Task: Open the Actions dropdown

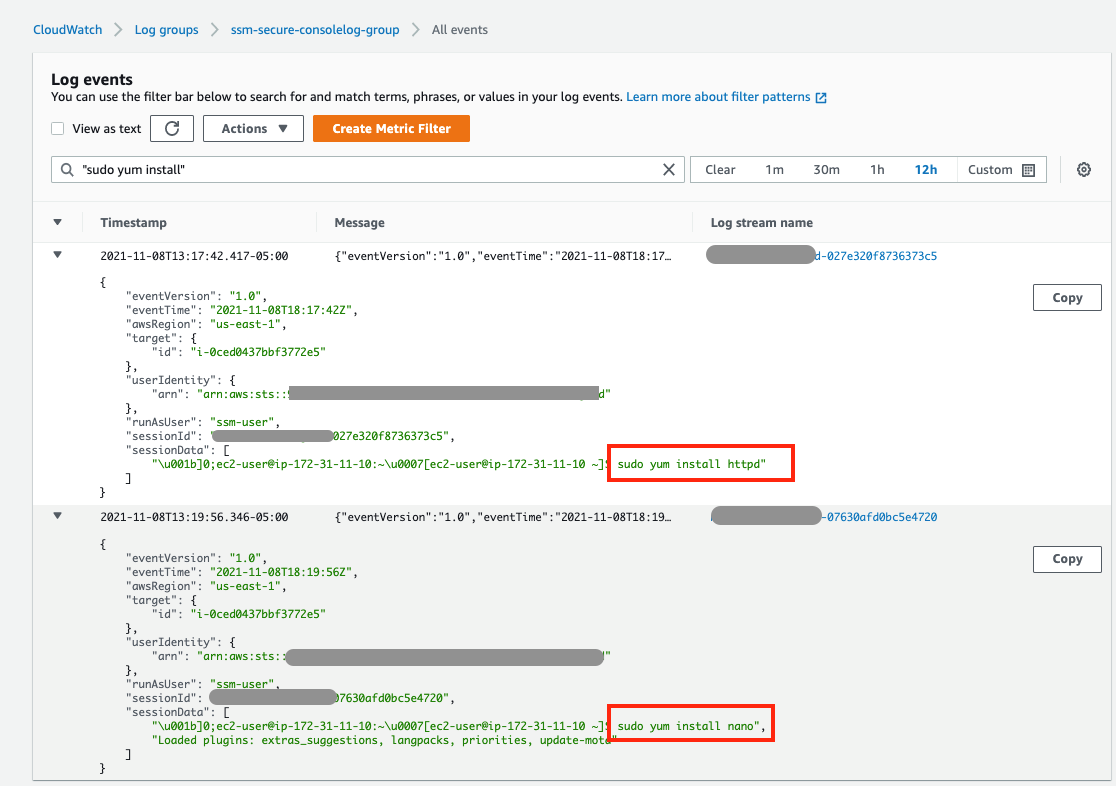Action: (x=253, y=128)
